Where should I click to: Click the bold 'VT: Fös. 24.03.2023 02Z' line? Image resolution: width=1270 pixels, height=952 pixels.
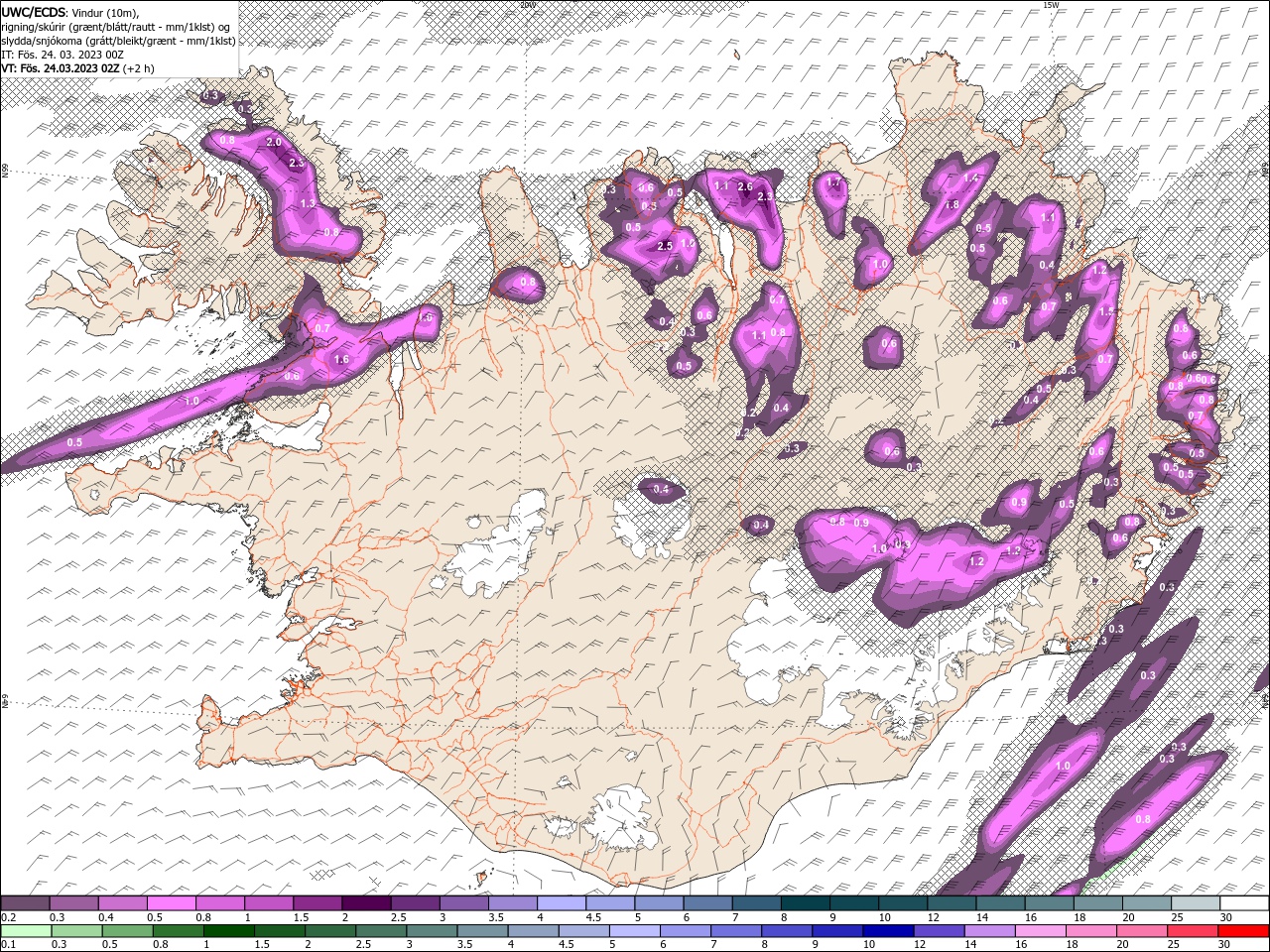(61, 68)
